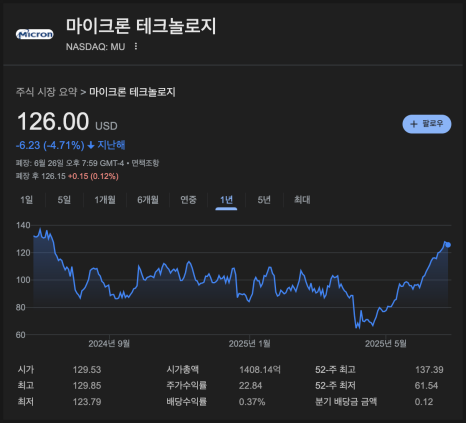
Task: Click the 140 y-axis label
Action: pyautogui.click(x=23, y=225)
